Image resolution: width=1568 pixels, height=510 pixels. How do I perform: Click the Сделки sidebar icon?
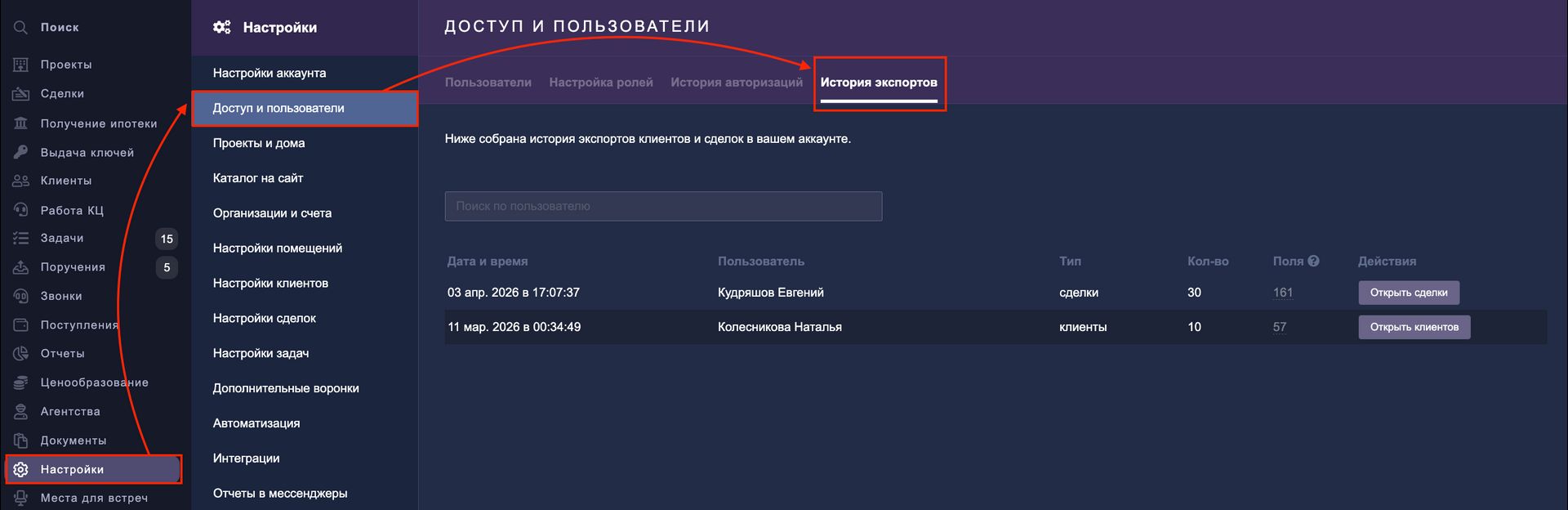coord(20,94)
